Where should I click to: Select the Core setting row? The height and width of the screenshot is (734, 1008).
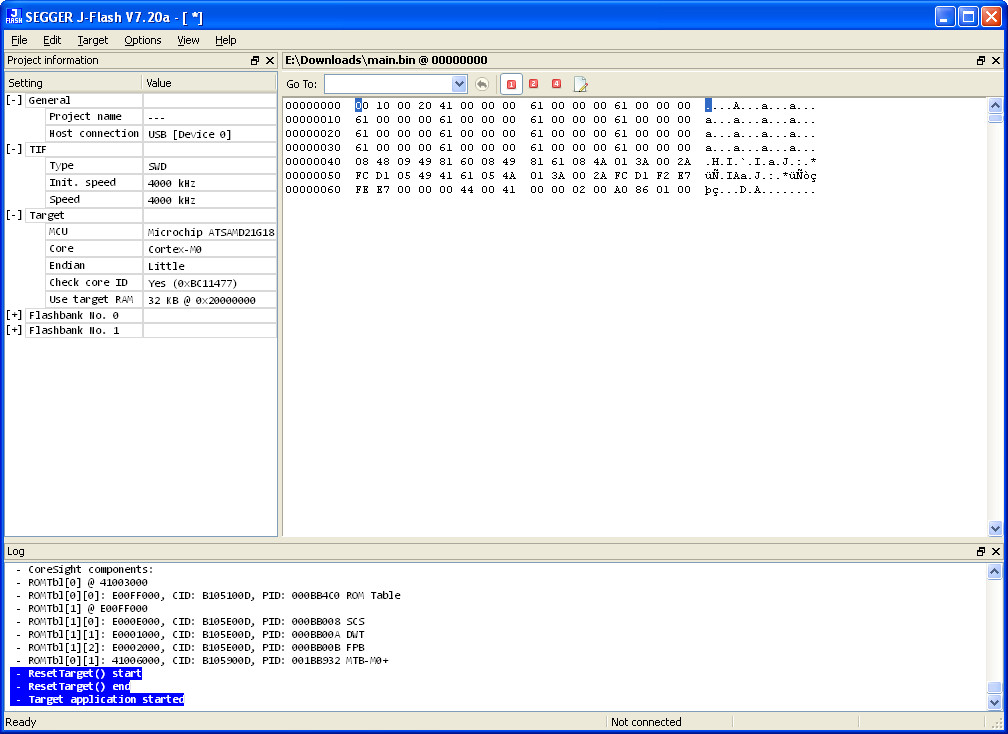(x=161, y=249)
